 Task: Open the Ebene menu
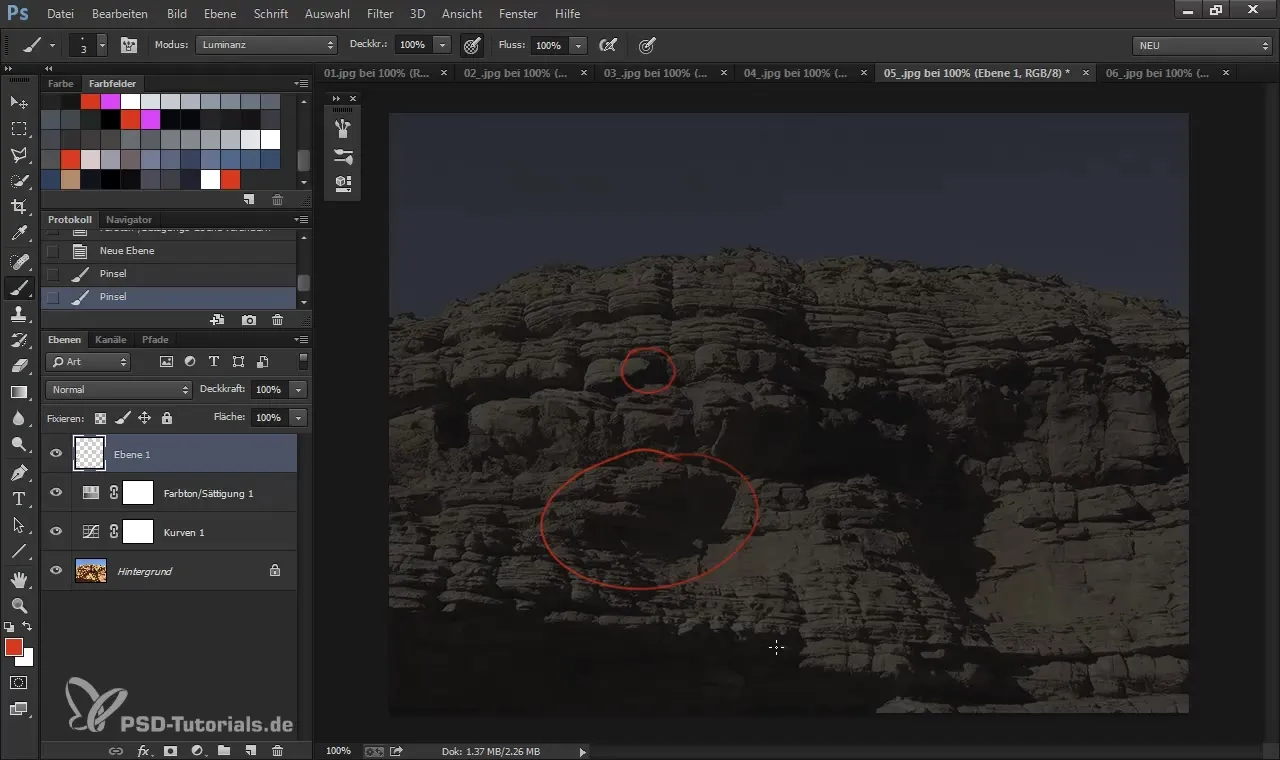(220, 14)
